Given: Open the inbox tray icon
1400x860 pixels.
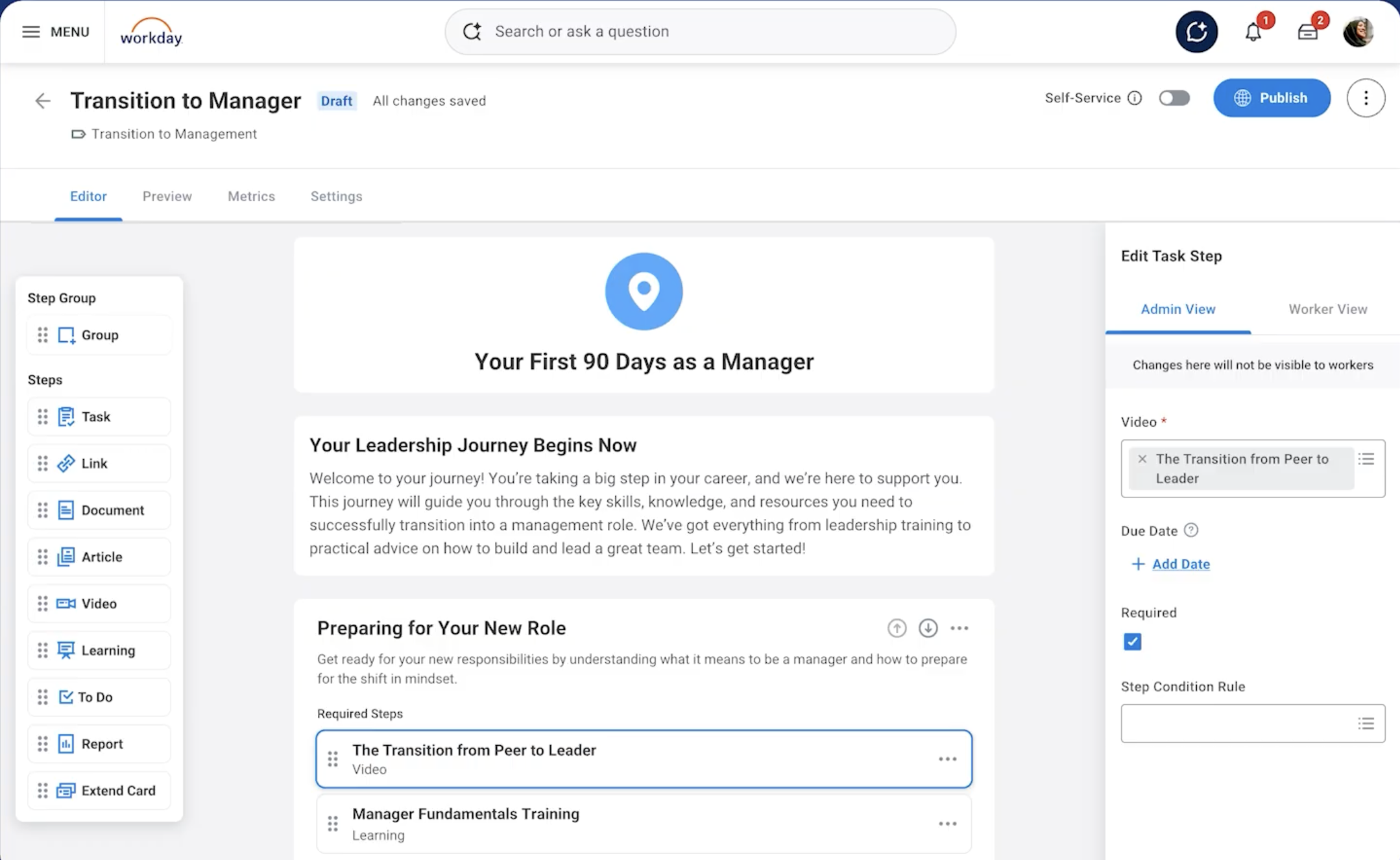Looking at the screenshot, I should (x=1307, y=32).
